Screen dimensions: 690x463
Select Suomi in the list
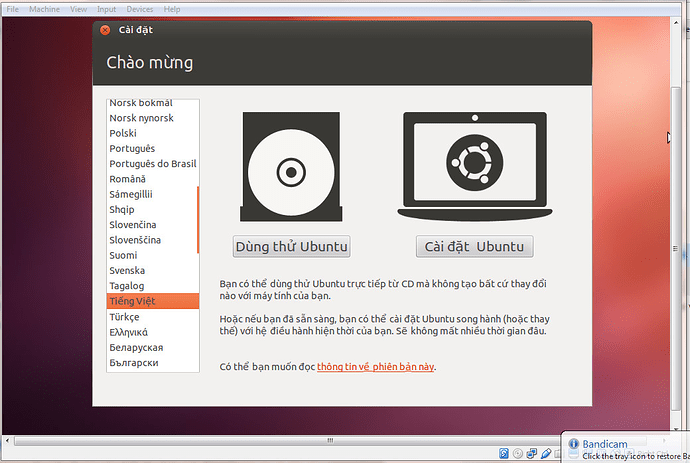point(152,255)
